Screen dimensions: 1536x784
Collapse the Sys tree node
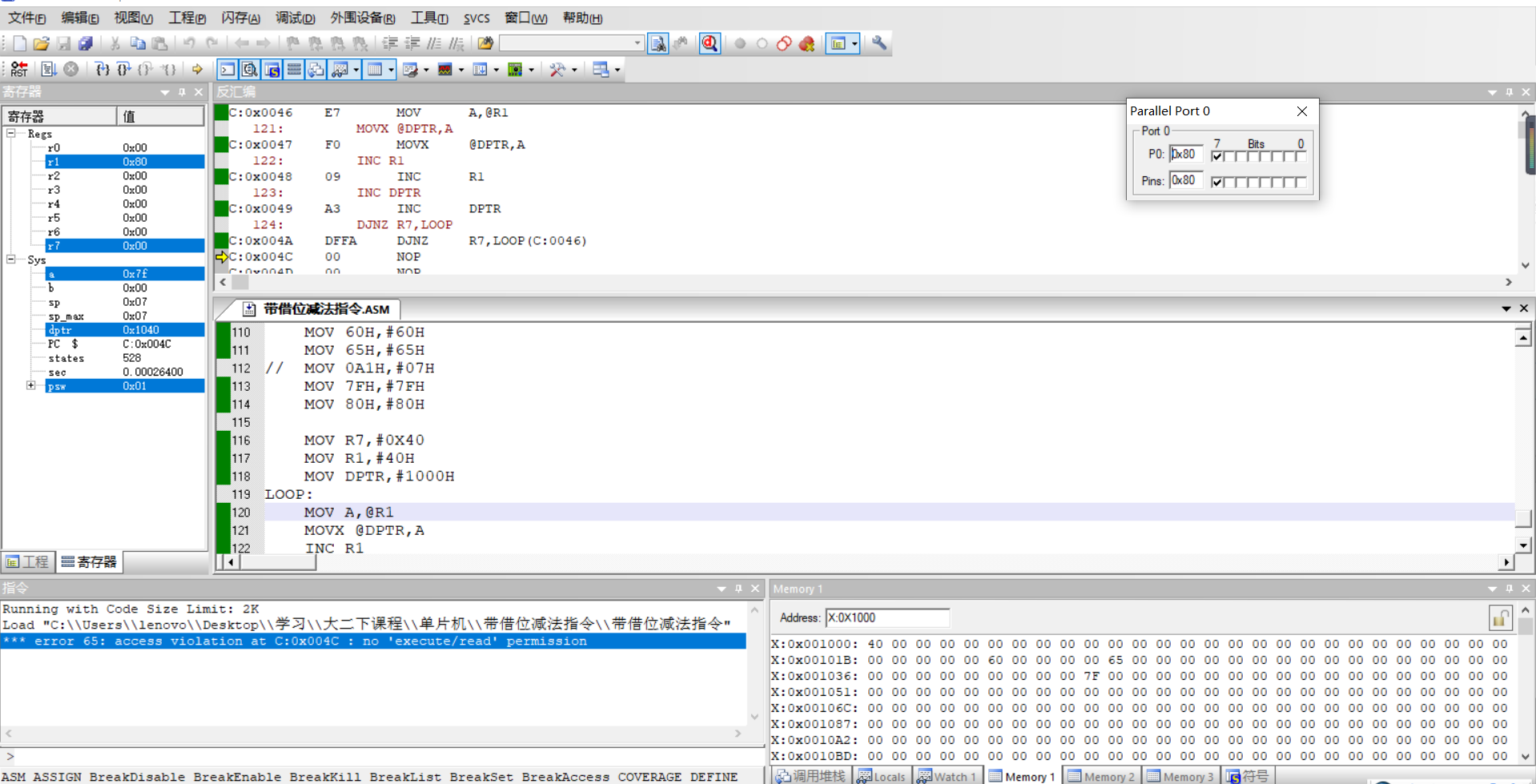coord(11,259)
